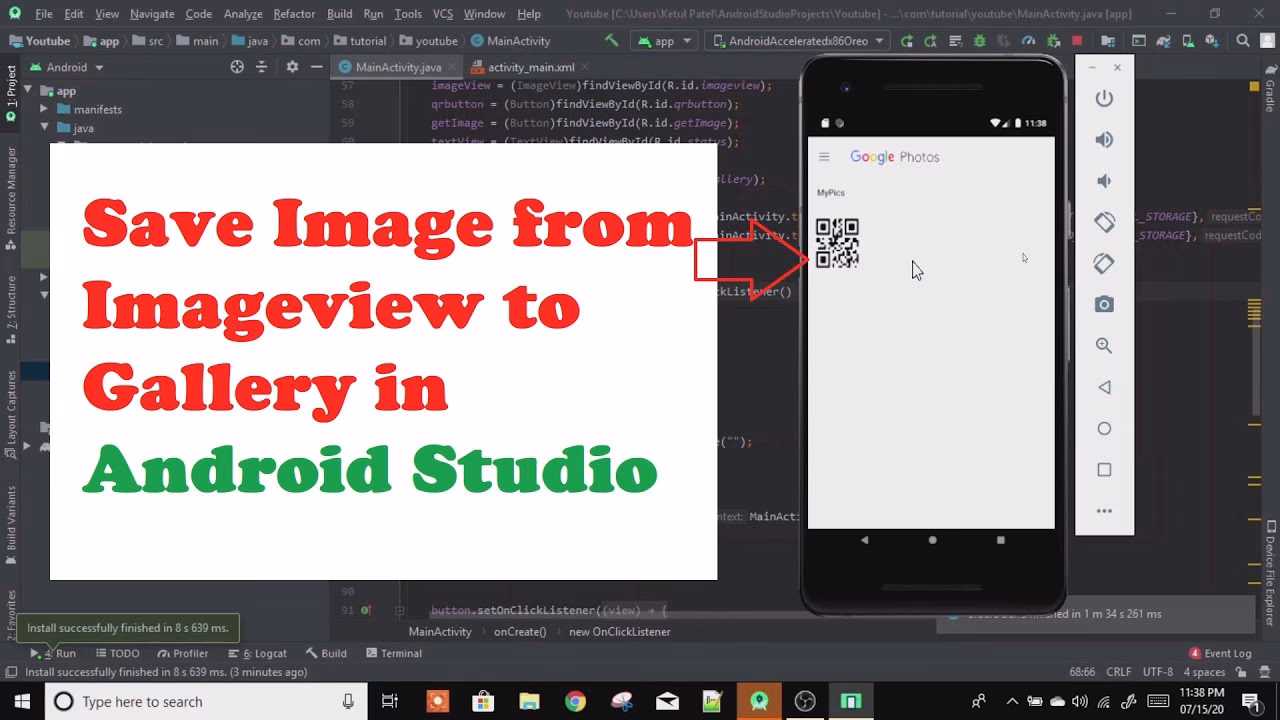Open the 4 spaces indent selector
Screen dimensions: 1280x720
[1204, 672]
